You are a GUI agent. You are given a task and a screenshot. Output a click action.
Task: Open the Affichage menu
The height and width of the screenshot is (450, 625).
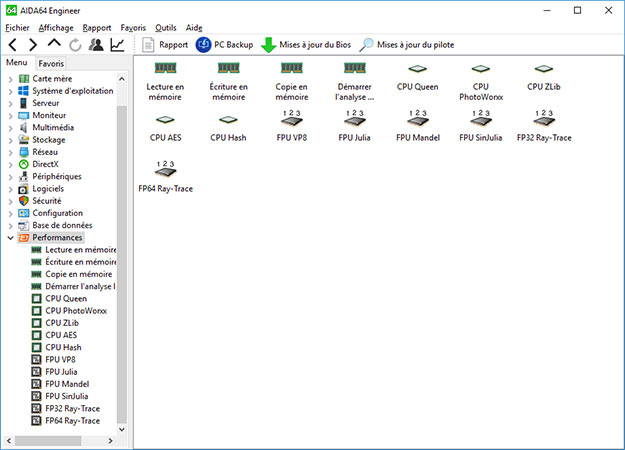point(56,28)
